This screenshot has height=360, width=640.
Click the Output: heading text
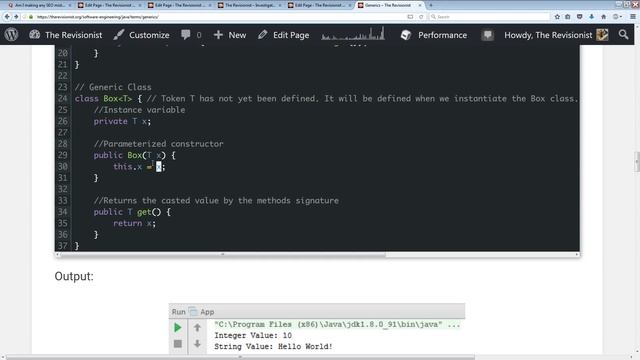(x=74, y=276)
